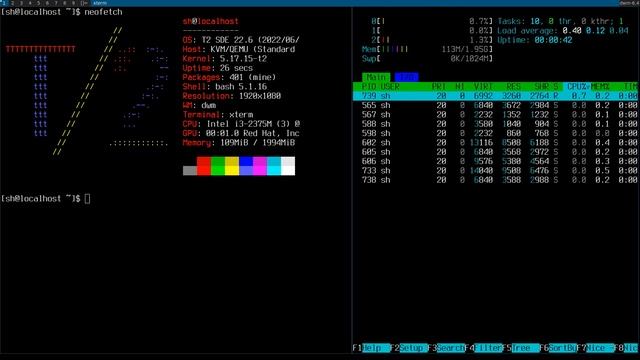640x360 pixels.
Task: Click the dark blue block in upper palette row
Action: (246, 161)
